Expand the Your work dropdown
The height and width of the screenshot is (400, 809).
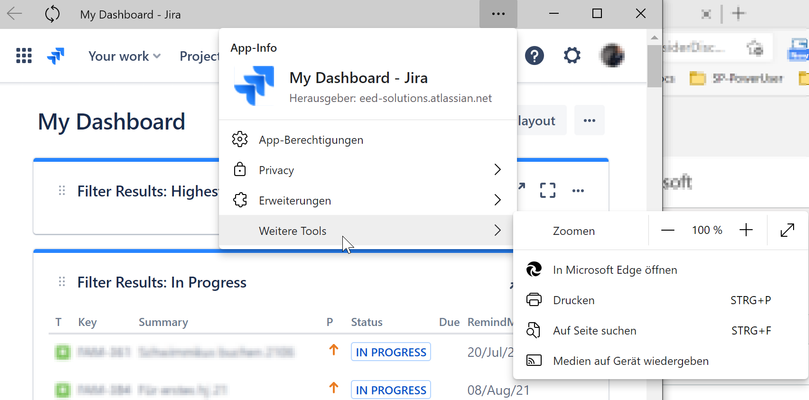(x=124, y=56)
